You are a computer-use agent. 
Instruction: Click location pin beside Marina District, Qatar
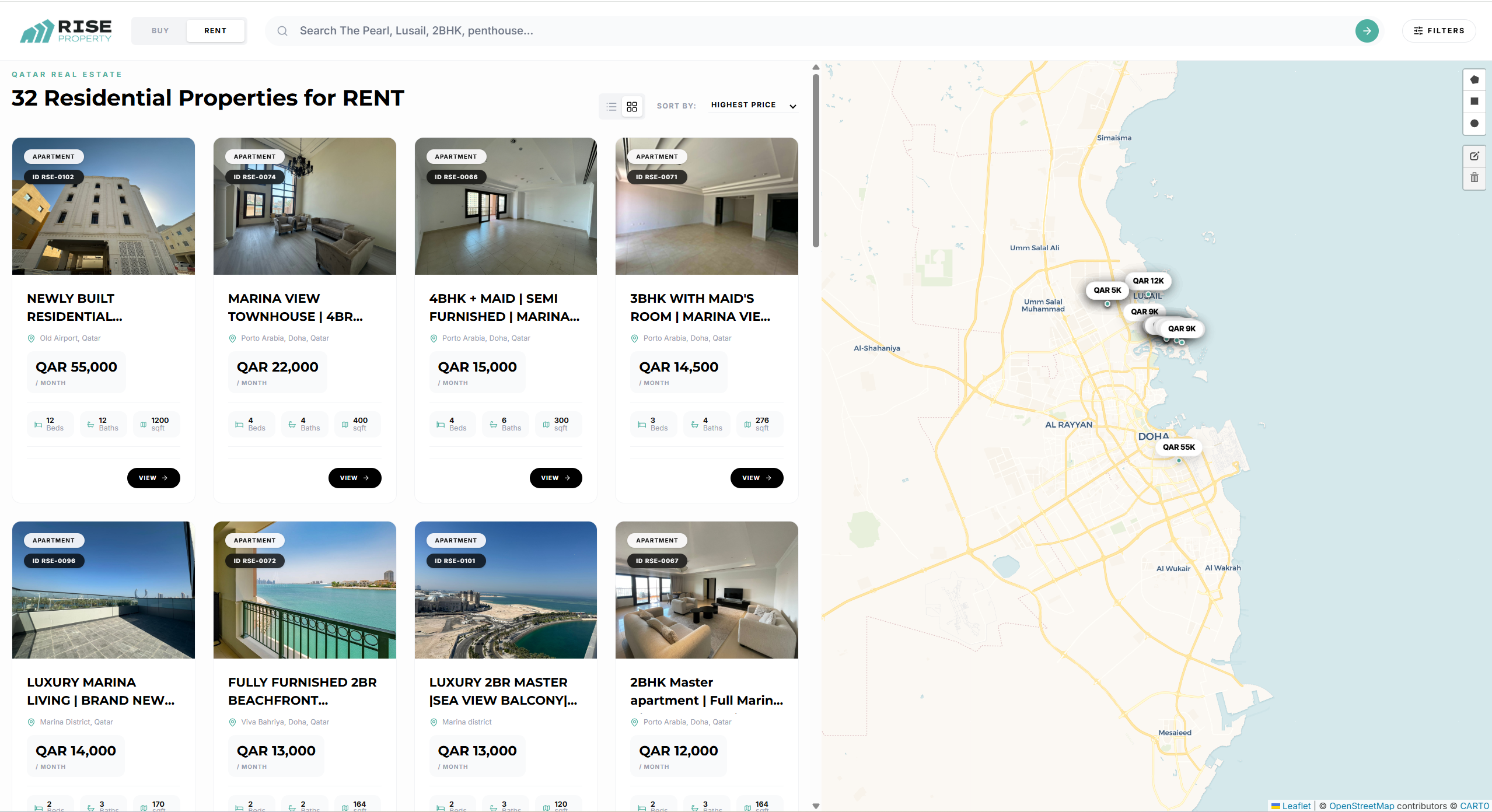pos(32,723)
